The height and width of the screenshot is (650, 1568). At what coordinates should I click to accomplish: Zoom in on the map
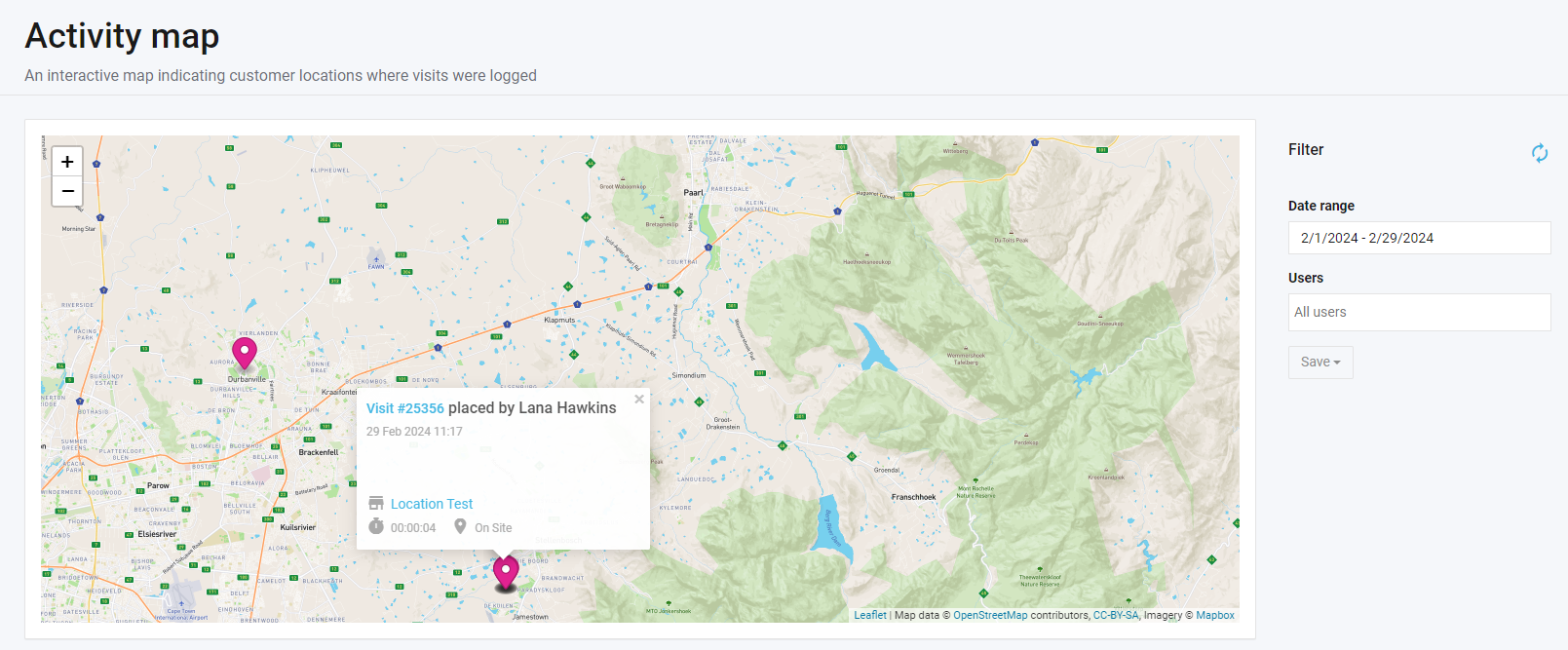67,162
